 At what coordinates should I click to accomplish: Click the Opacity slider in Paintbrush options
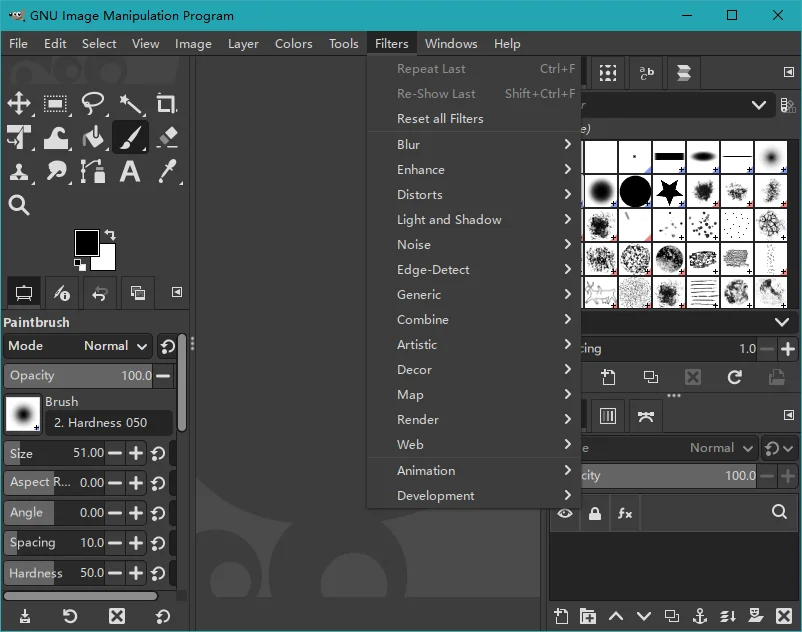pos(78,375)
